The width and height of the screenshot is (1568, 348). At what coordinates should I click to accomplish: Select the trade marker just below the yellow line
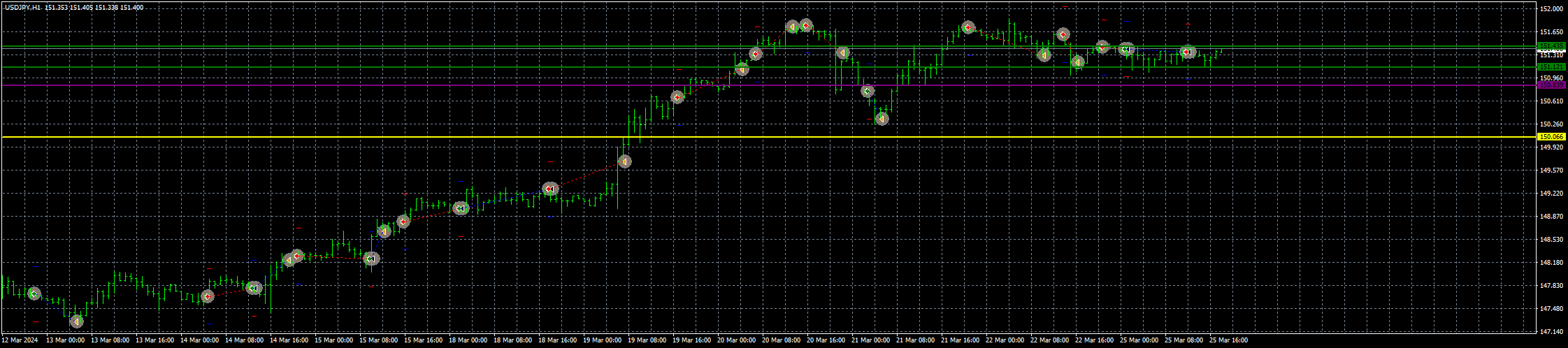pyautogui.click(x=624, y=161)
